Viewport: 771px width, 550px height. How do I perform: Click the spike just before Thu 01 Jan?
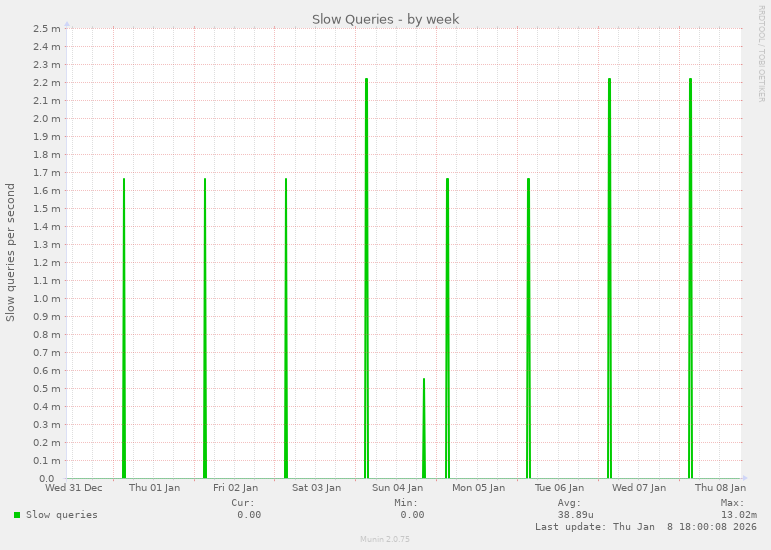(x=124, y=328)
